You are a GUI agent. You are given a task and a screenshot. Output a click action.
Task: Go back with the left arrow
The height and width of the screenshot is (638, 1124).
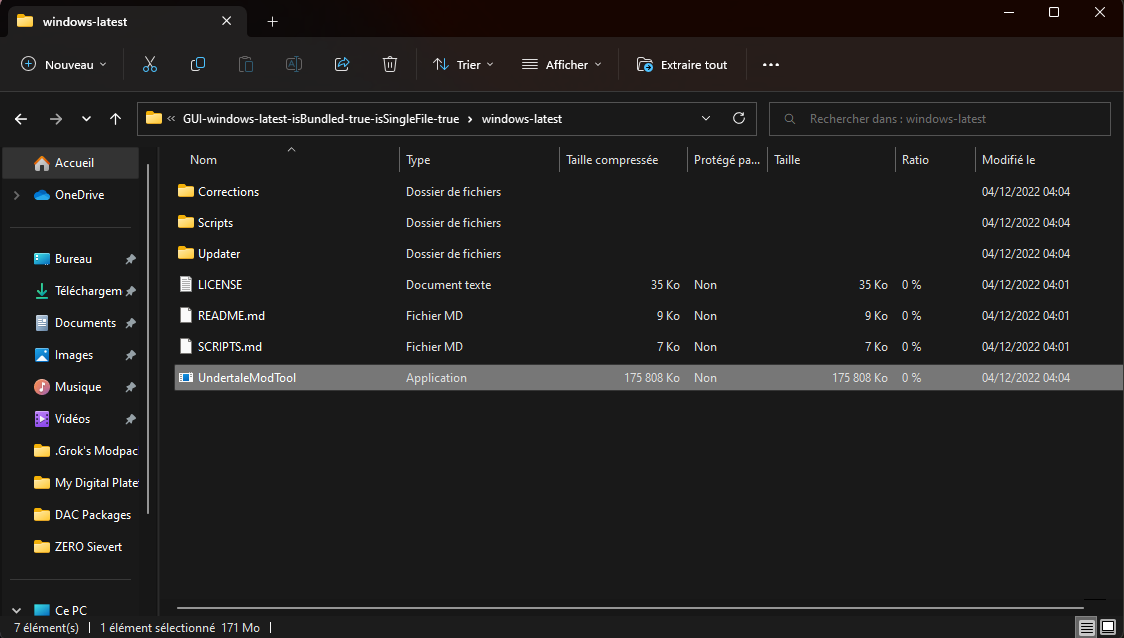click(x=22, y=119)
